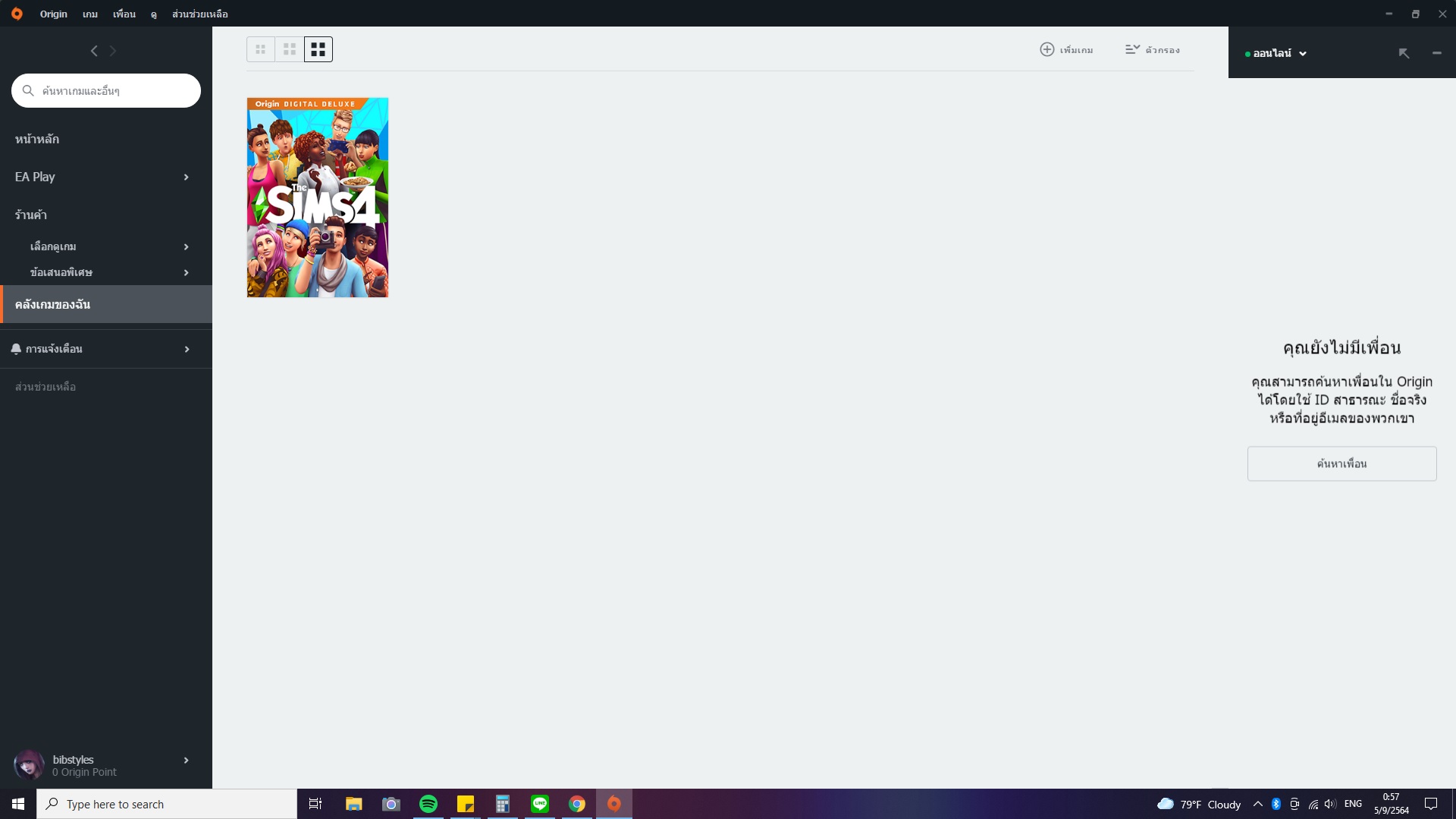Pop out the friends panel arrow icon
The height and width of the screenshot is (819, 1456).
coord(1404,53)
